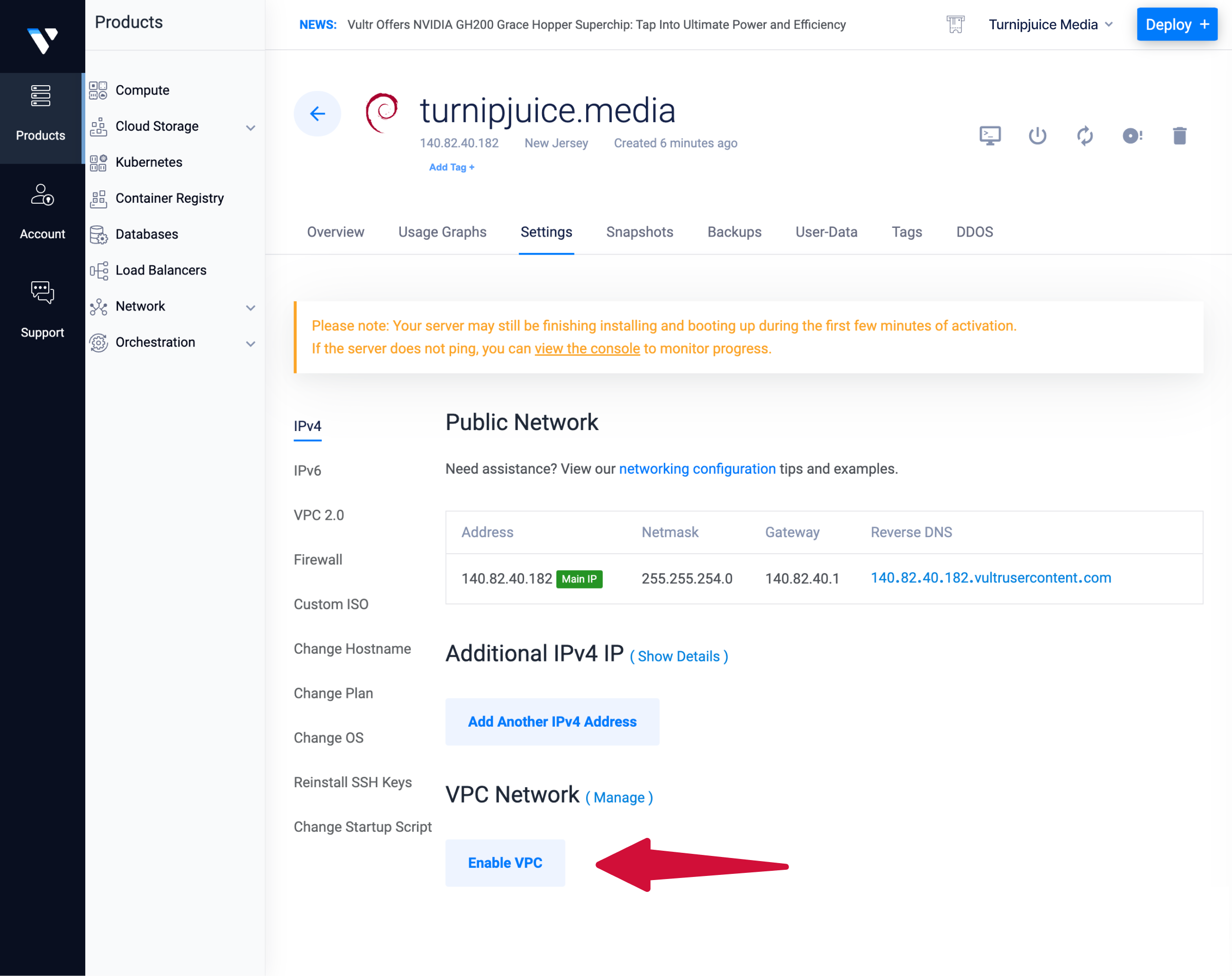Click Add Another IPv4 Address button

pyautogui.click(x=552, y=721)
